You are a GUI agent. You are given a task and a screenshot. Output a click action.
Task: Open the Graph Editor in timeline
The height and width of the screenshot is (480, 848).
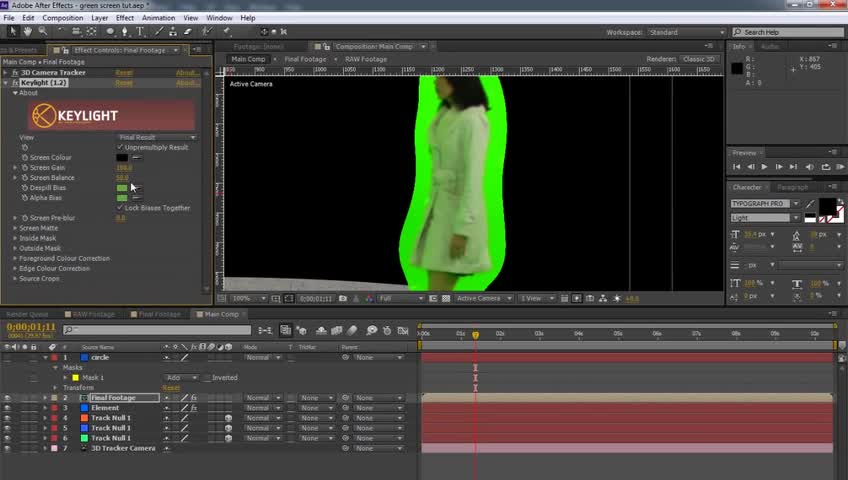(403, 330)
